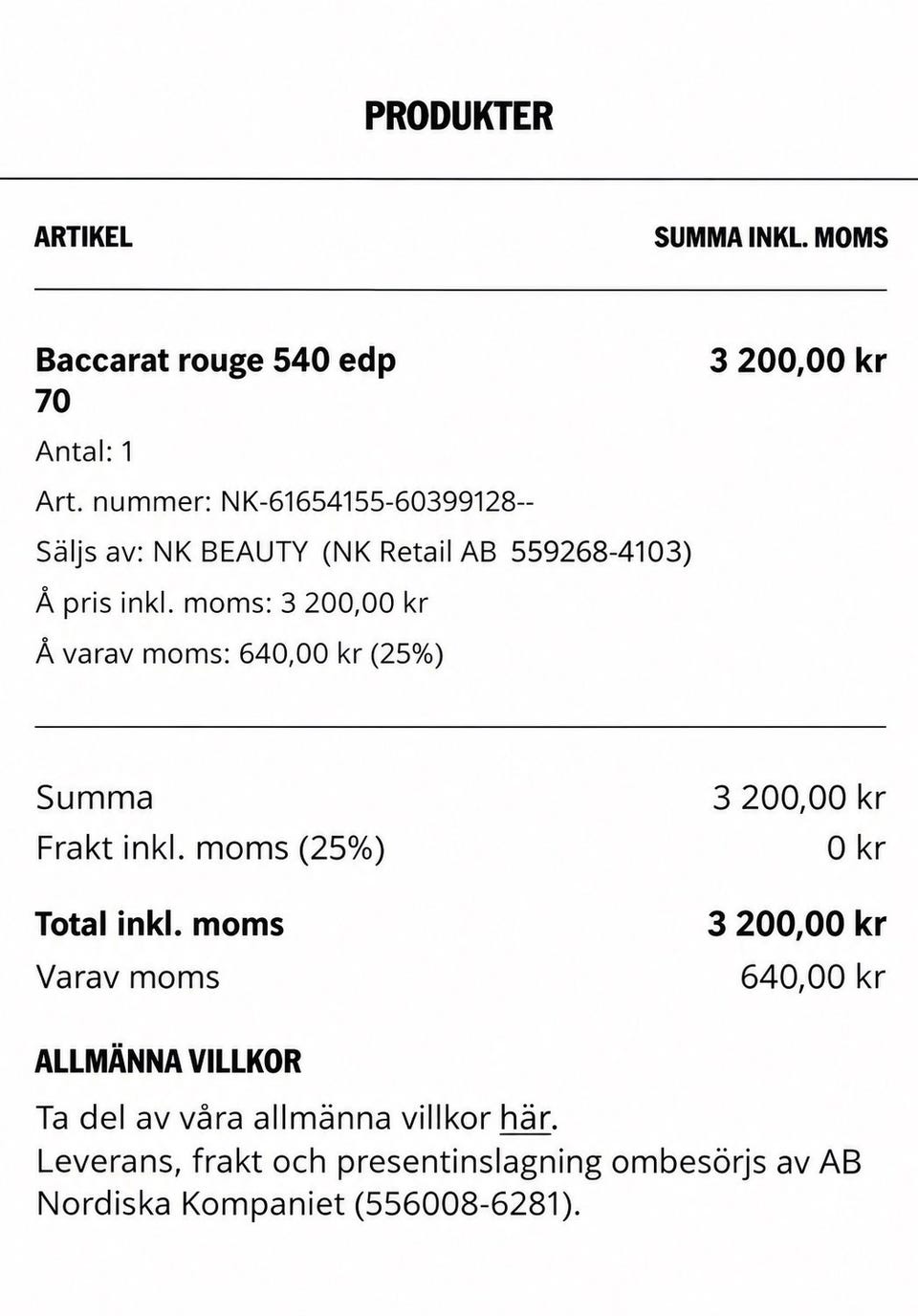Click the Art. nummer NK-61654155 line
Screen dimensions: 918x1316
pos(285,501)
